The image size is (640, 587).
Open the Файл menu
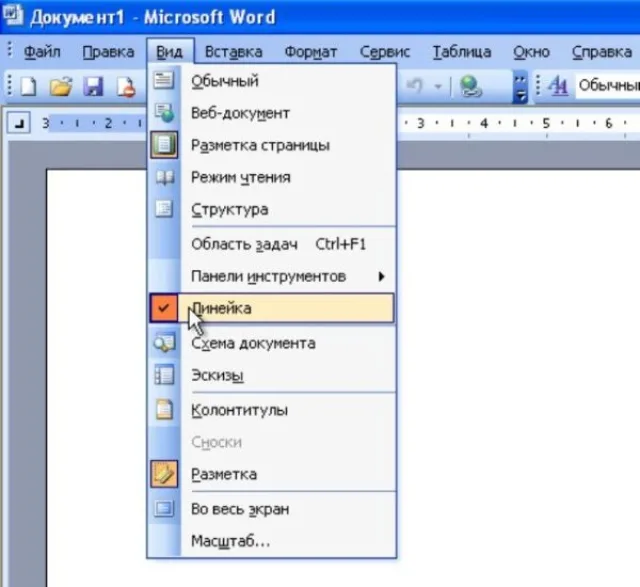(x=42, y=52)
